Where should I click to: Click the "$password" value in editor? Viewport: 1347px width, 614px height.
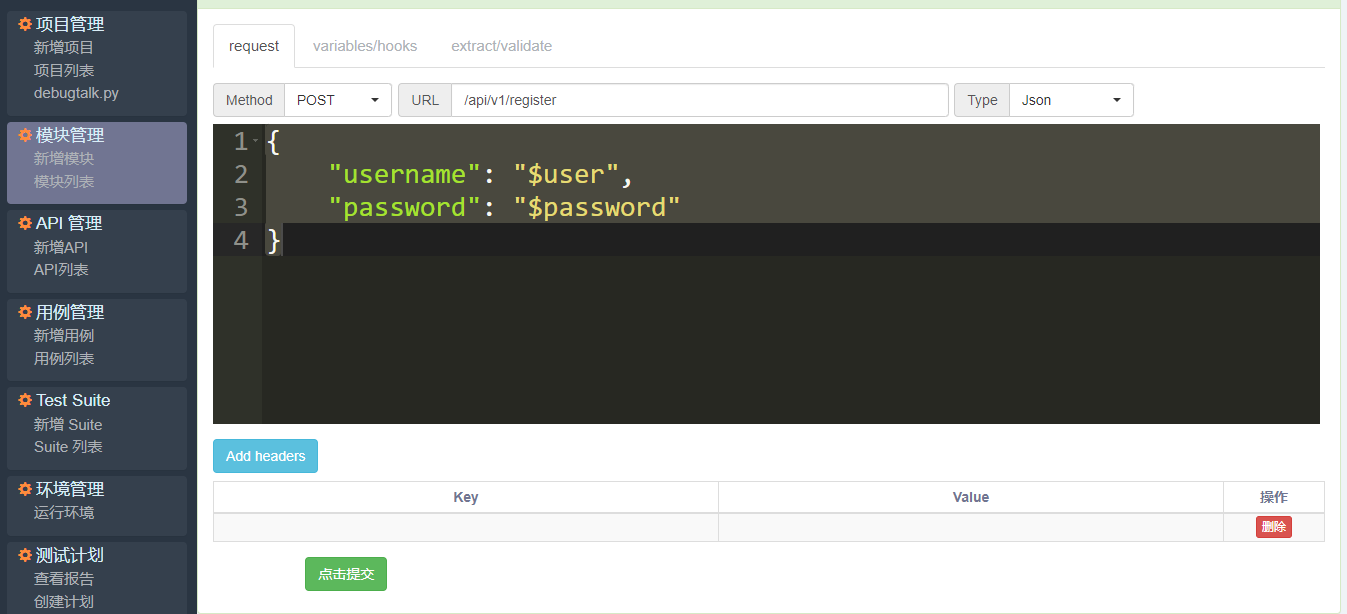[597, 208]
